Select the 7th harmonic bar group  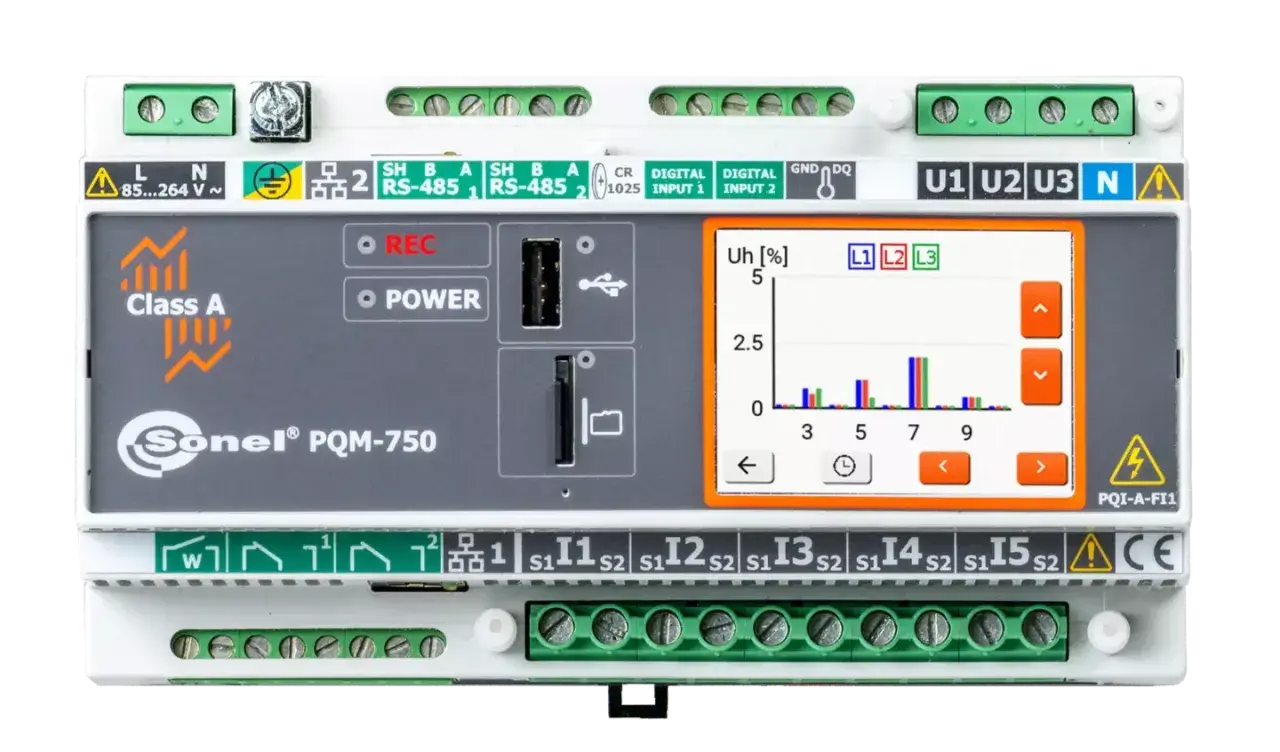tap(918, 382)
